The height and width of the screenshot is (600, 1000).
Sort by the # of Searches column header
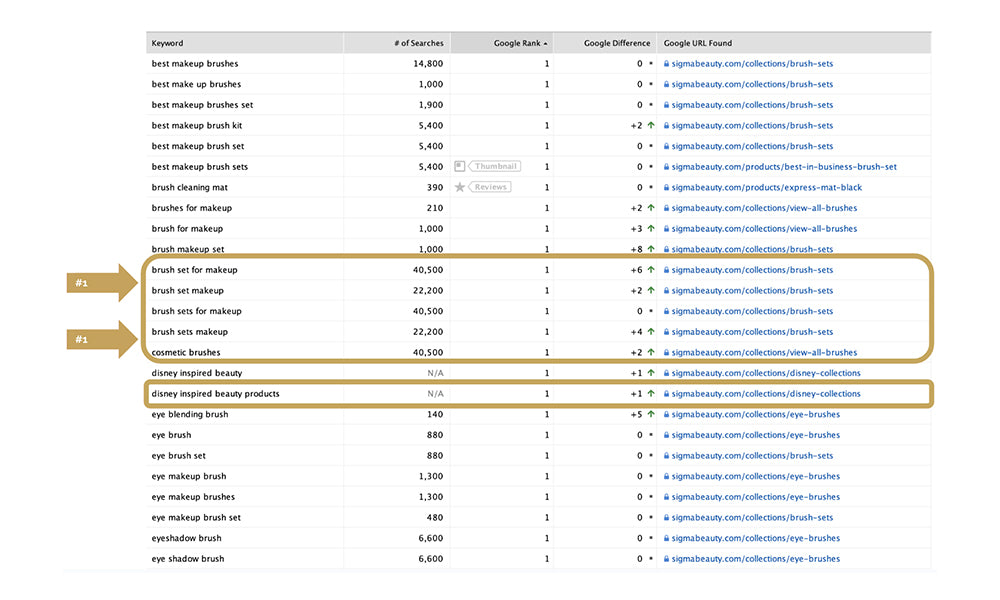[x=419, y=43]
